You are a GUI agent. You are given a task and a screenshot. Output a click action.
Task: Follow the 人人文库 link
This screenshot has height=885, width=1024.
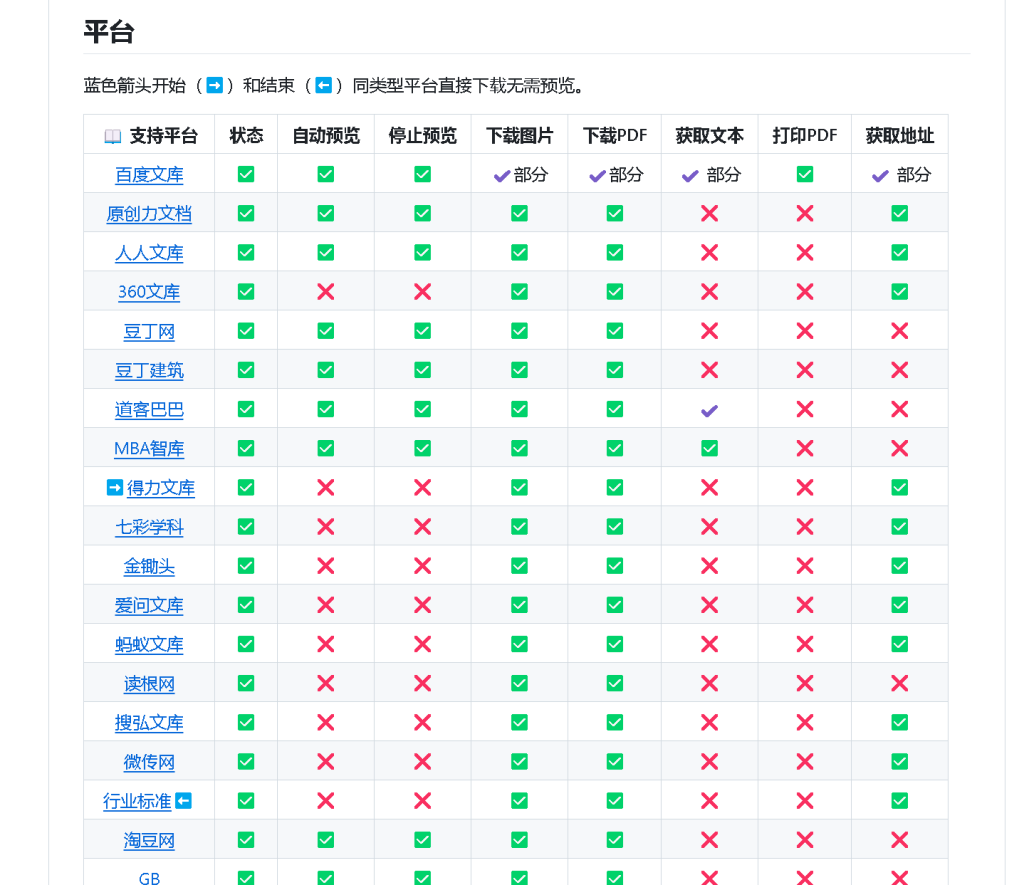pos(149,253)
